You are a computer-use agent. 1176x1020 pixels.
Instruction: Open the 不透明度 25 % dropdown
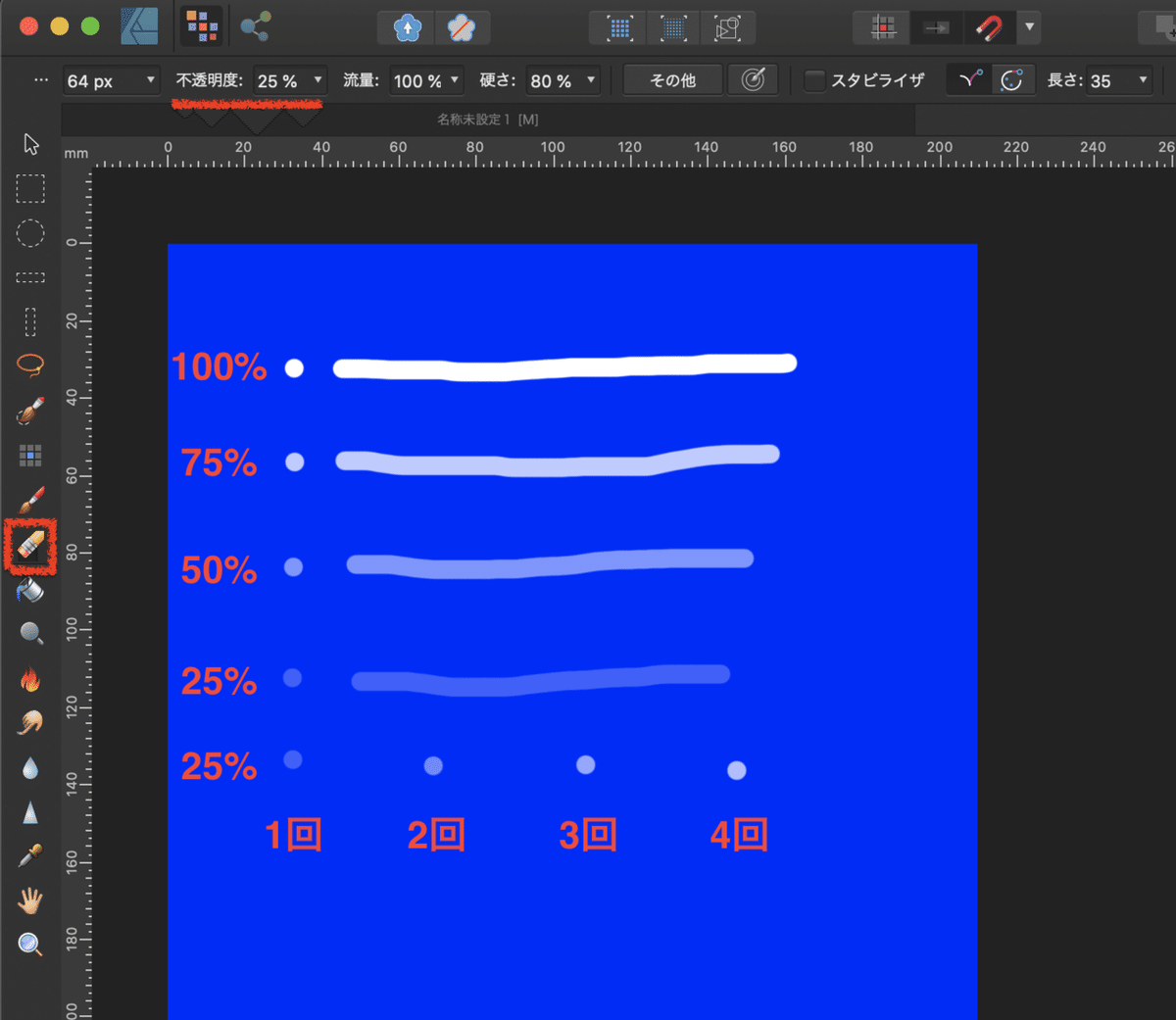click(x=289, y=80)
